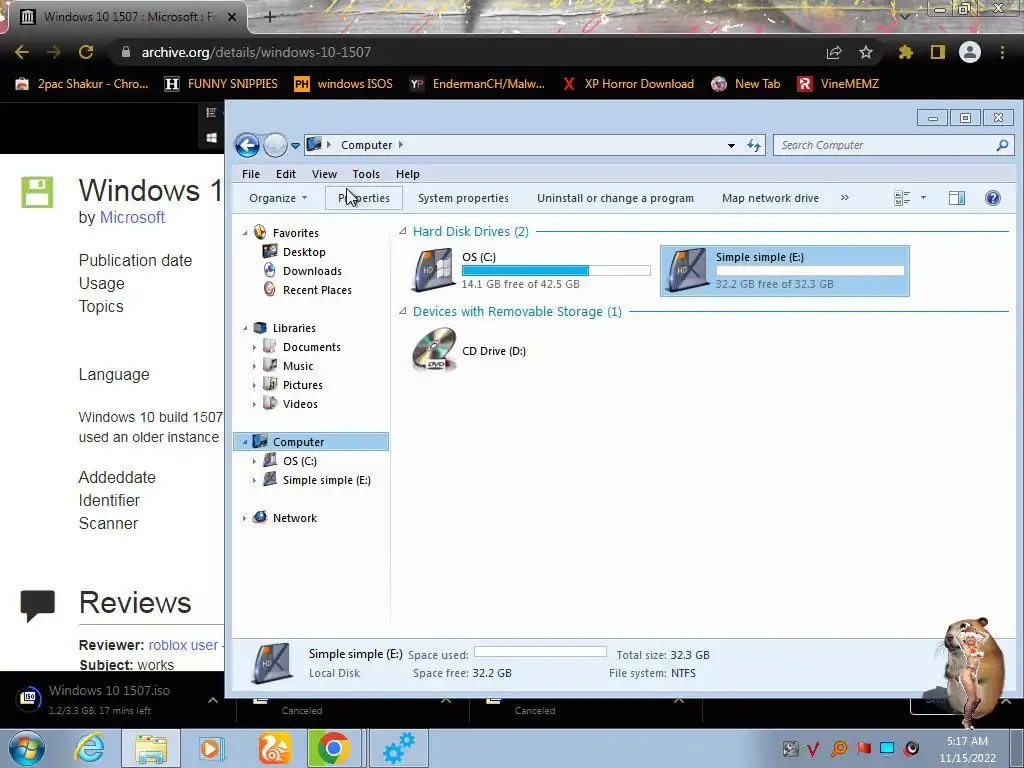Select the Pictures library
The height and width of the screenshot is (768, 1024).
[x=302, y=385]
